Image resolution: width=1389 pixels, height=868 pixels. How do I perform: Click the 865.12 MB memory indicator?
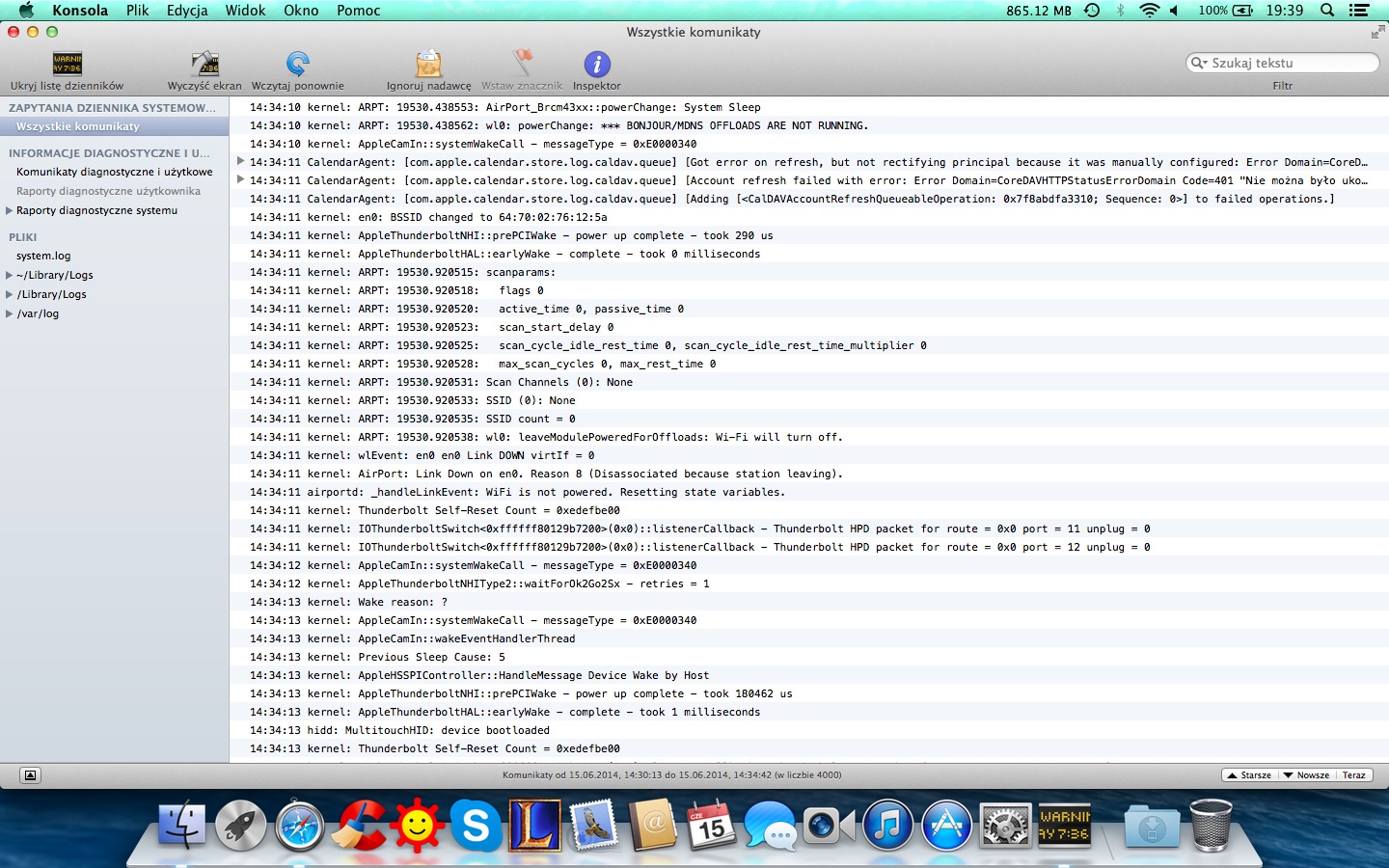tap(1038, 11)
